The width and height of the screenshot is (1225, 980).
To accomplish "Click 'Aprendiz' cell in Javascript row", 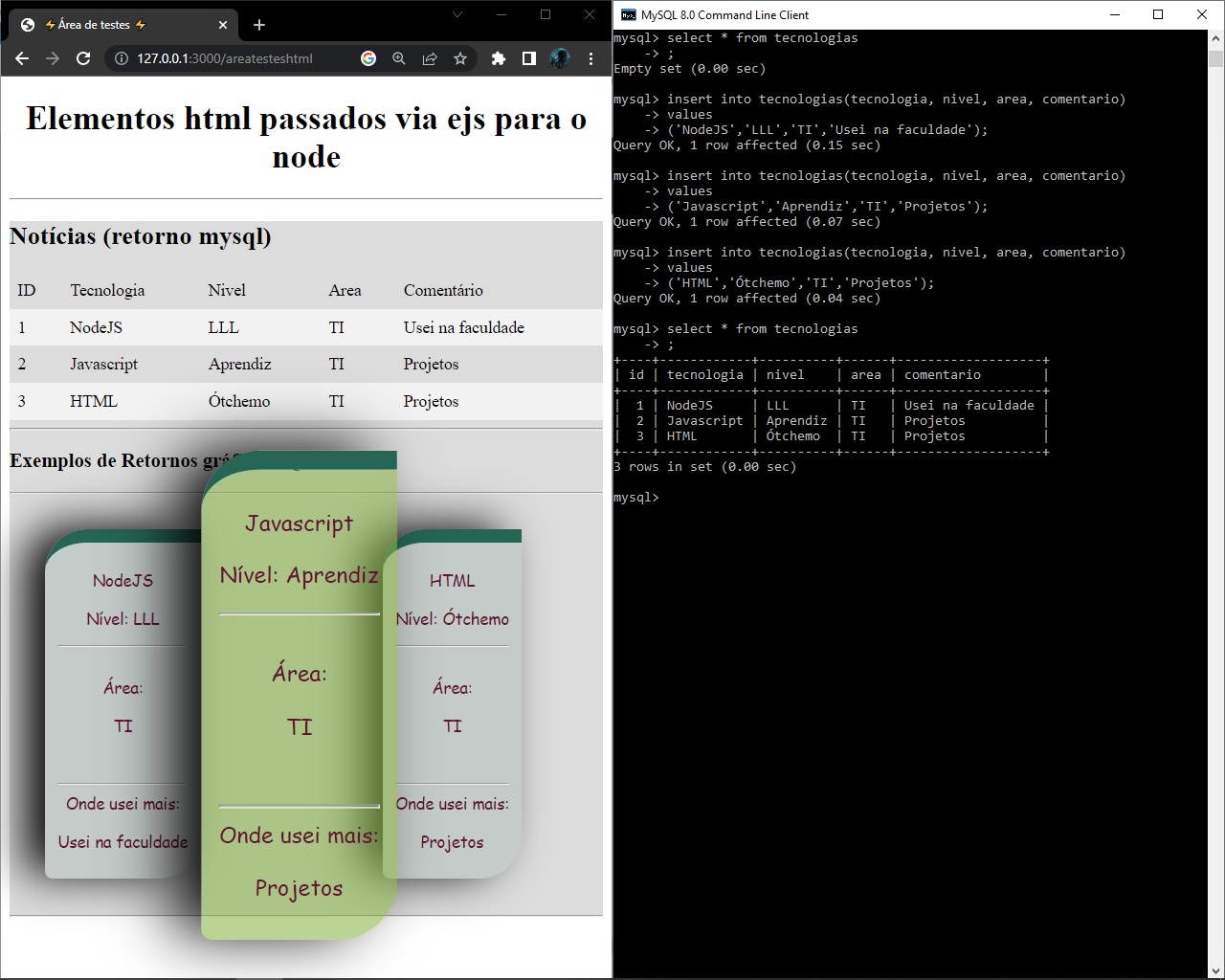I will tap(239, 364).
